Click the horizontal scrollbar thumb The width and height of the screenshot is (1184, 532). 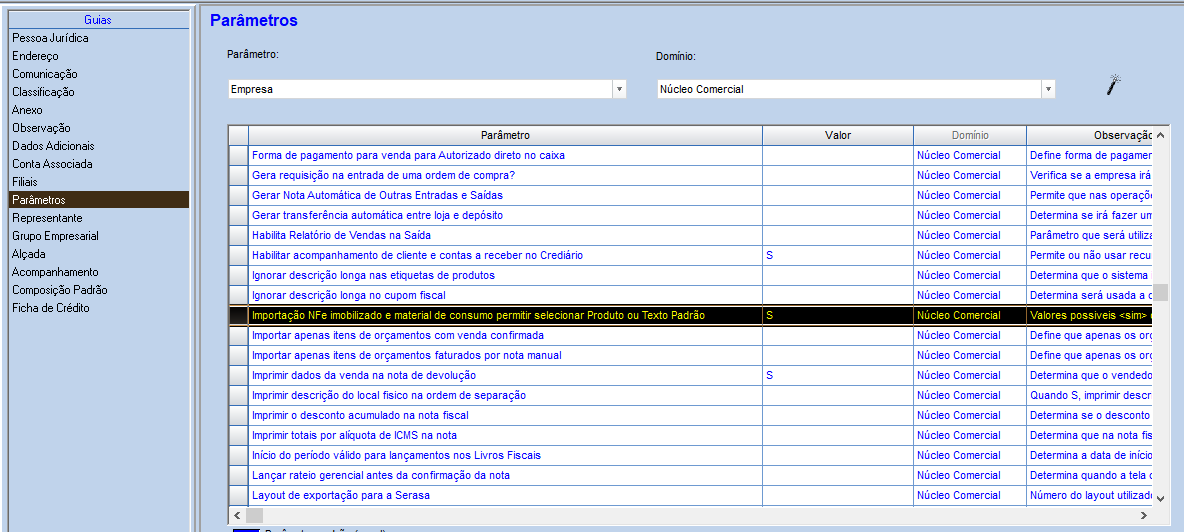(254, 515)
